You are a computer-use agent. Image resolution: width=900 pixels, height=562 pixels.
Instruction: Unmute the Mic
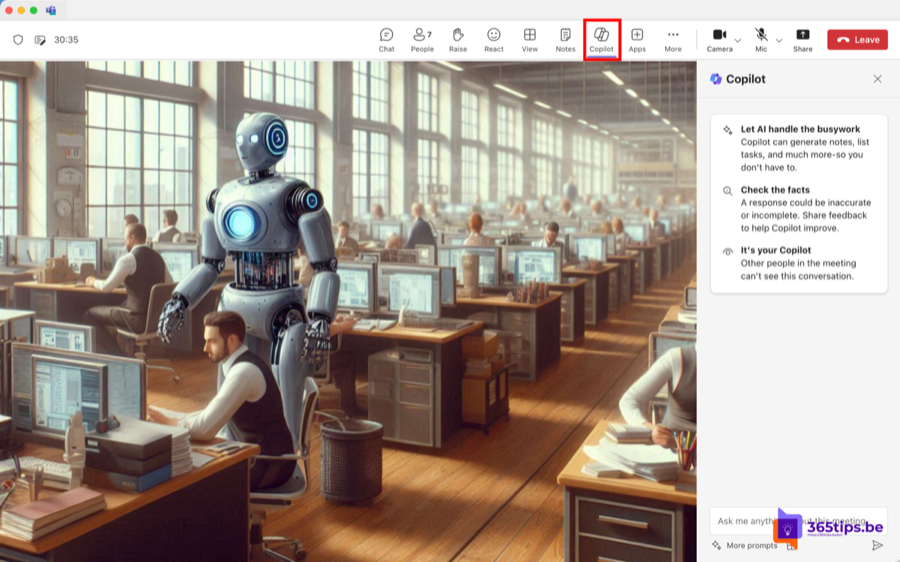tap(761, 40)
